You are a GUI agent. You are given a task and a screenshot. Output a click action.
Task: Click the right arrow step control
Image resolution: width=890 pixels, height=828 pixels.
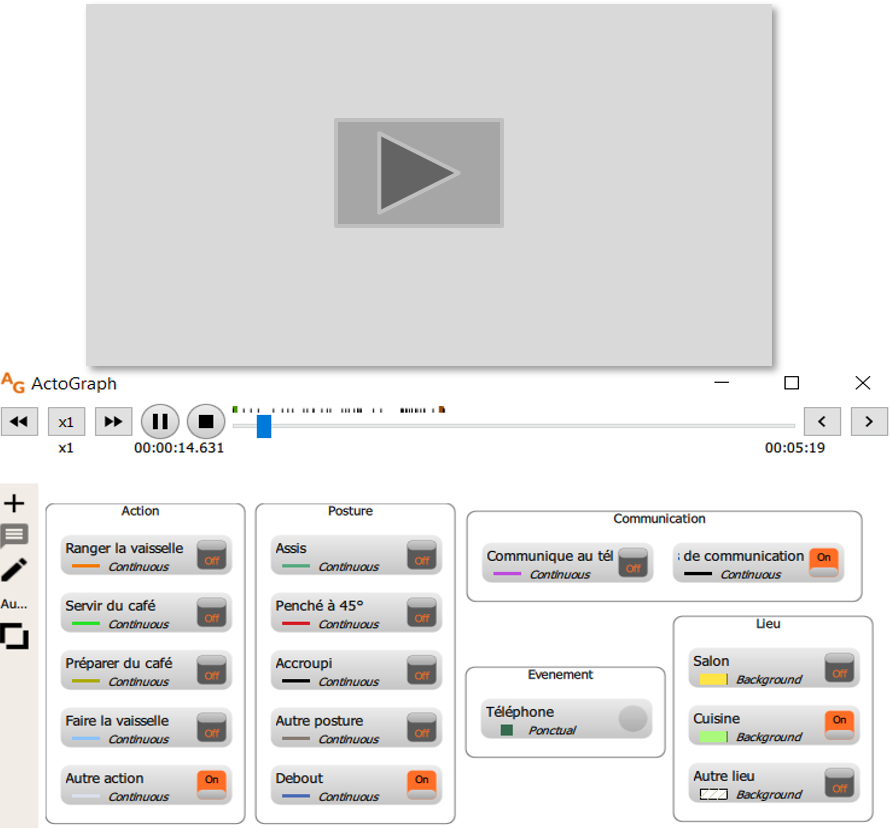click(868, 421)
